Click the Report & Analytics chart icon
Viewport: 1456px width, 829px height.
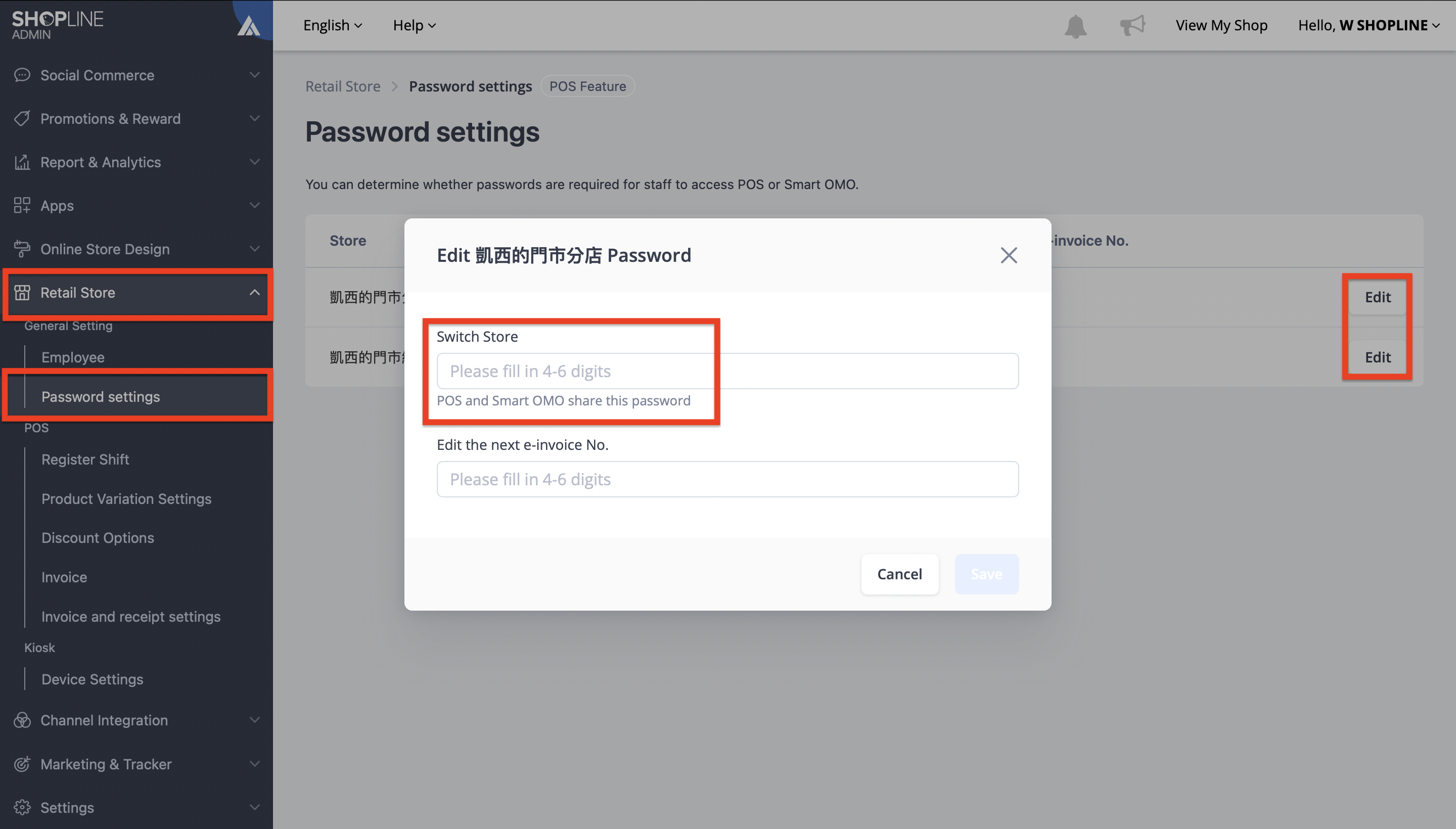pyautogui.click(x=22, y=162)
